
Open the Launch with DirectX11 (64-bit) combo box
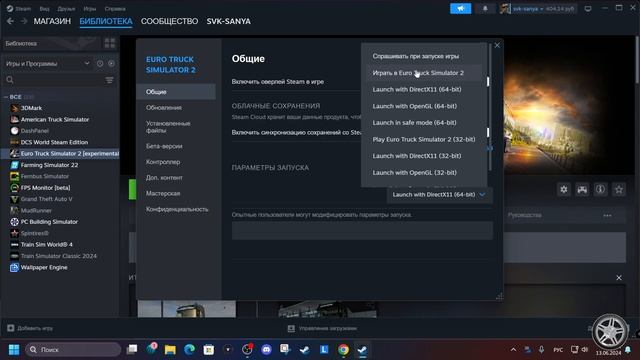coord(439,195)
